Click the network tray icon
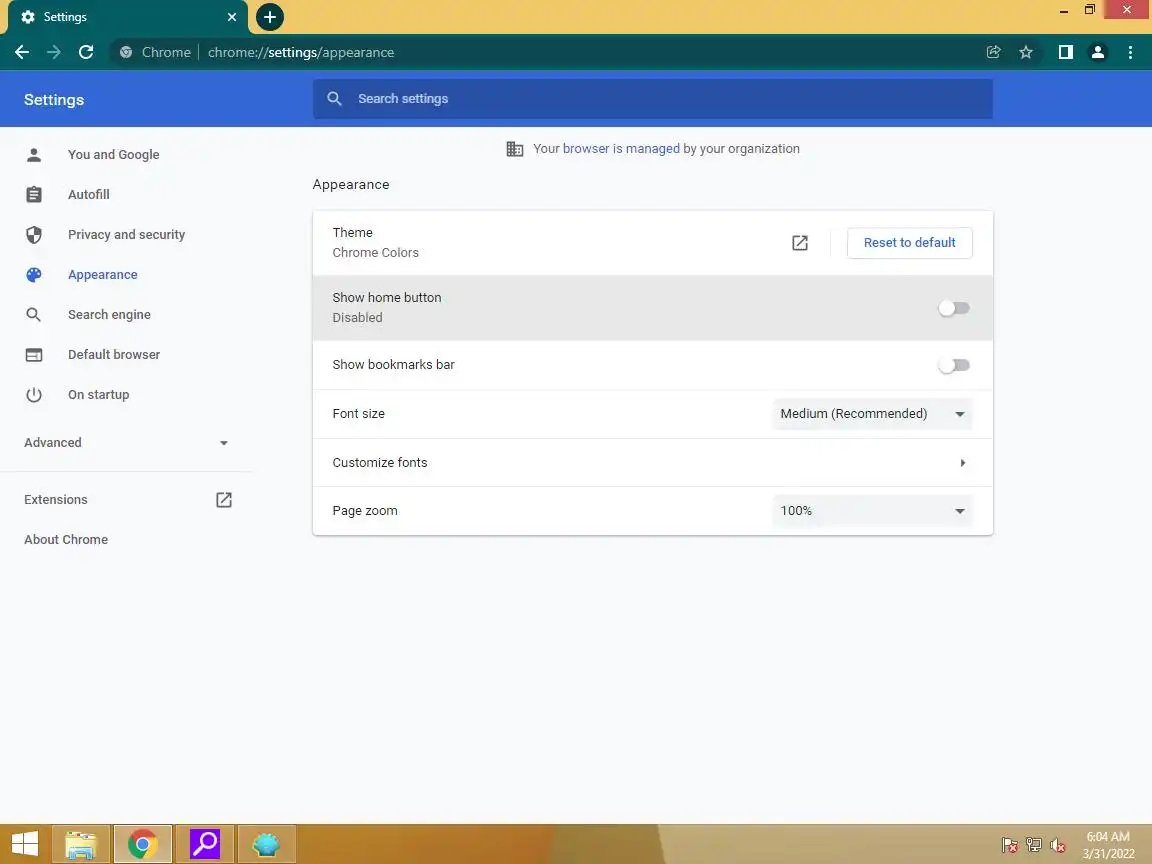The width and height of the screenshot is (1152, 864). tap(1034, 846)
